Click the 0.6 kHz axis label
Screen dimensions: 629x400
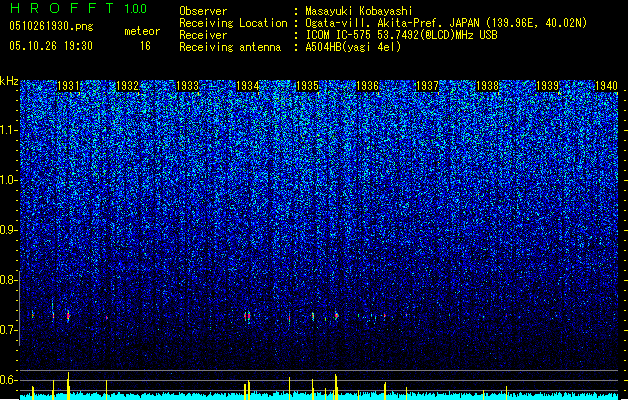9,380
